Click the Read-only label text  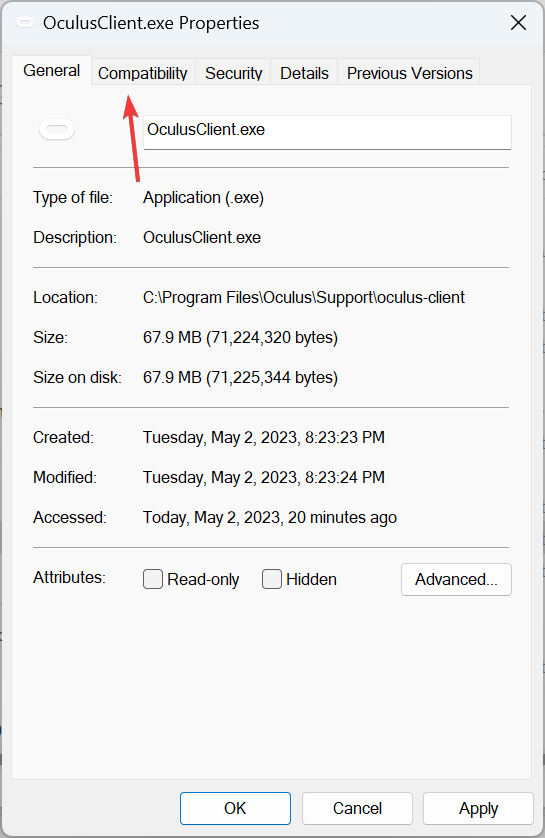click(203, 579)
